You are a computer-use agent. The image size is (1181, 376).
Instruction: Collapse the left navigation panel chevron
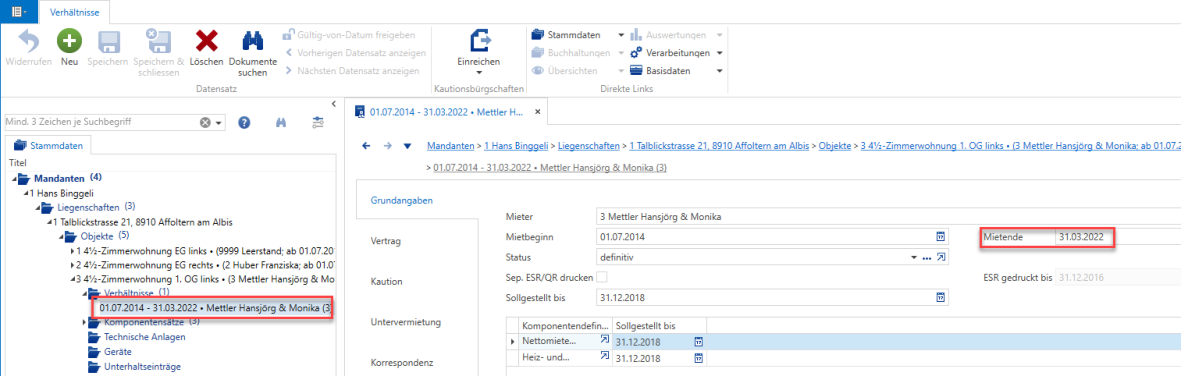pos(334,104)
